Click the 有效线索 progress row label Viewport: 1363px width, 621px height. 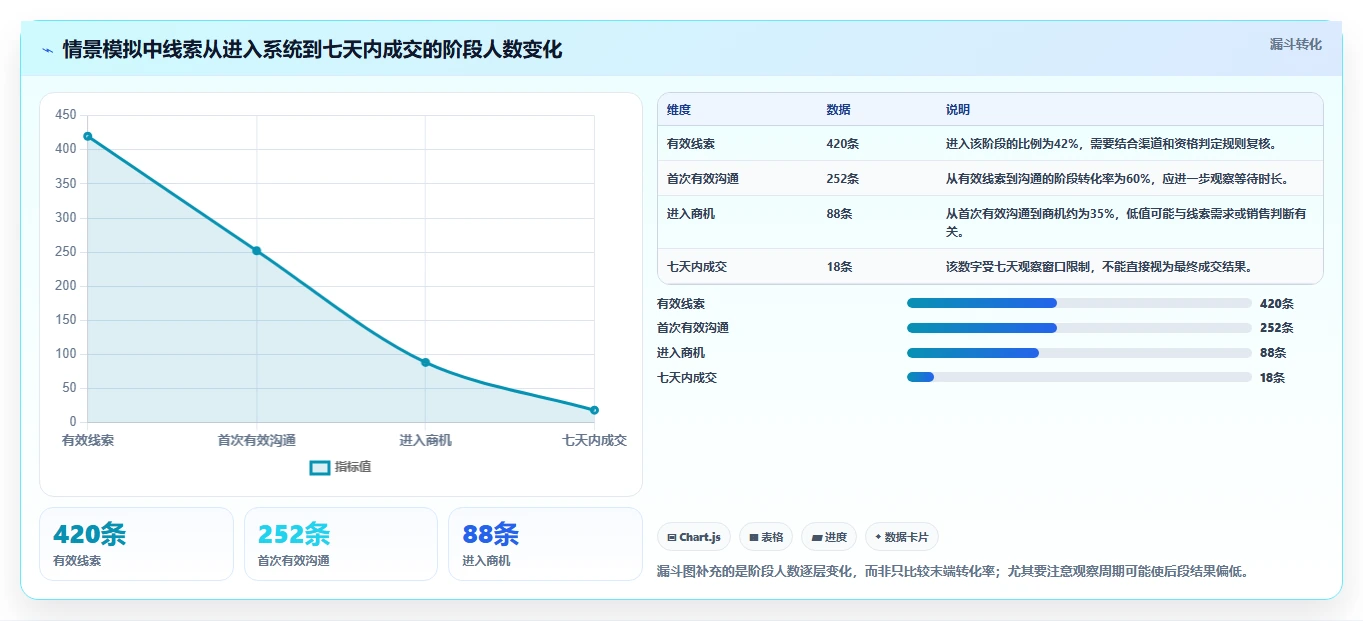(x=681, y=303)
